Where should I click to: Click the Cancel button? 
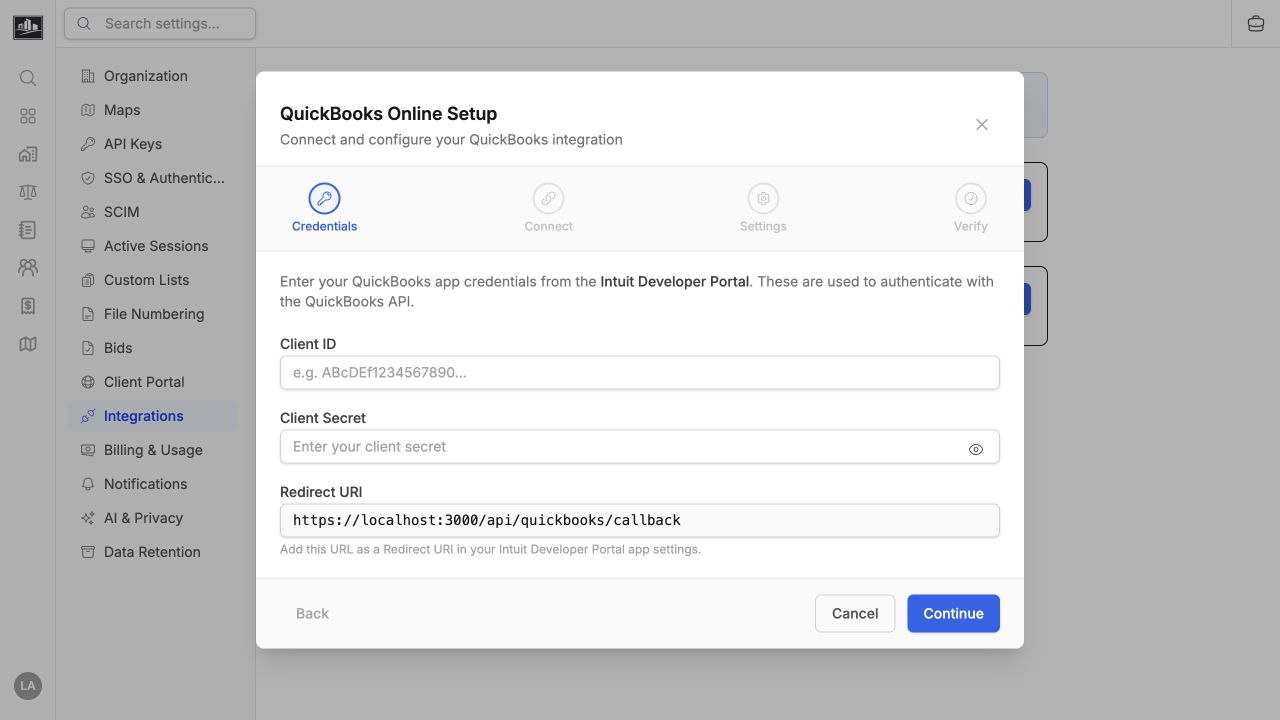click(x=855, y=613)
